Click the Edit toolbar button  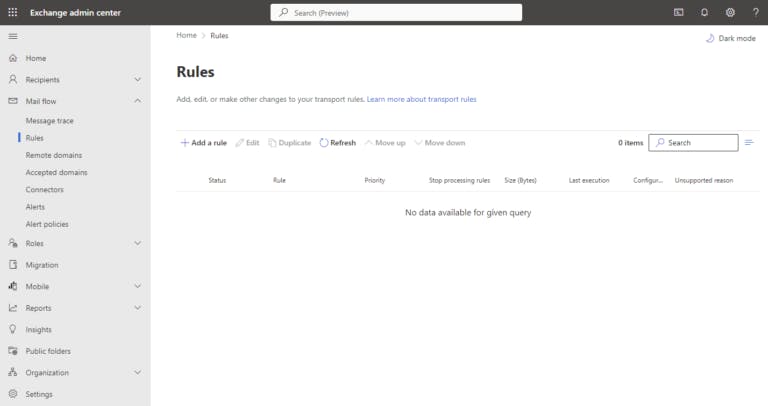tap(247, 143)
